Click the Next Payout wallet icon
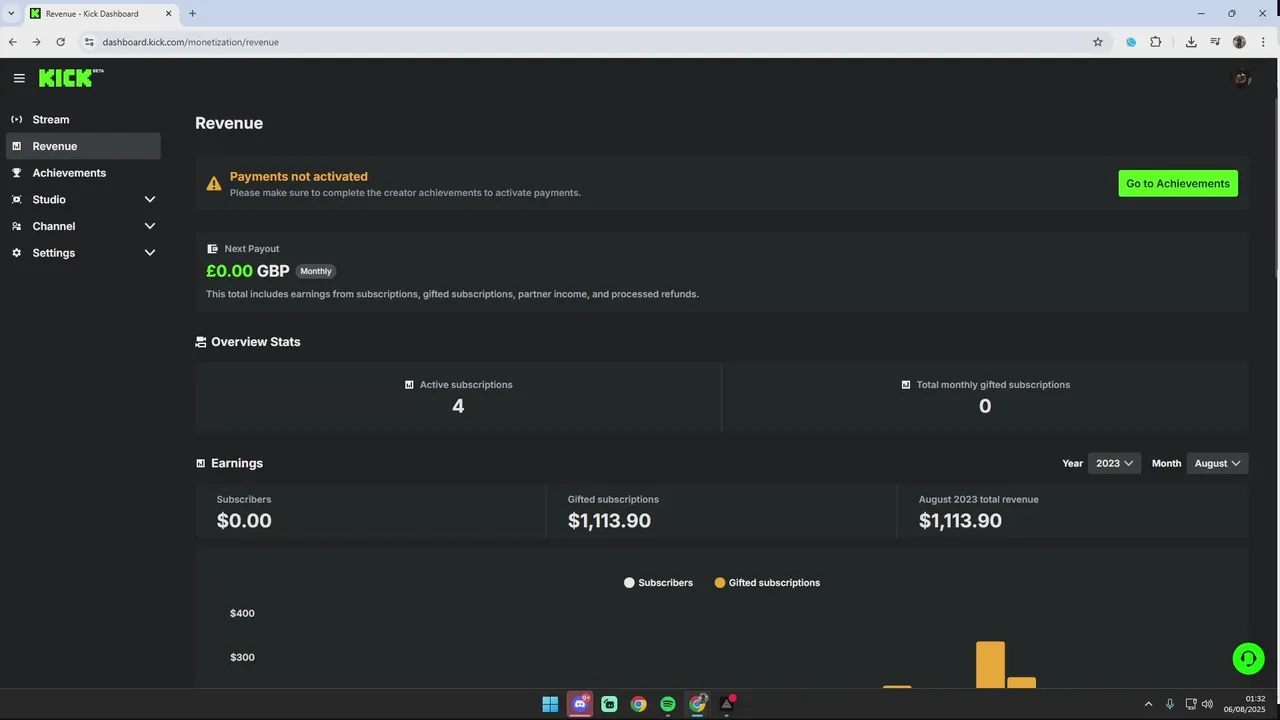Screen dimensions: 1280x720 click(x=212, y=249)
